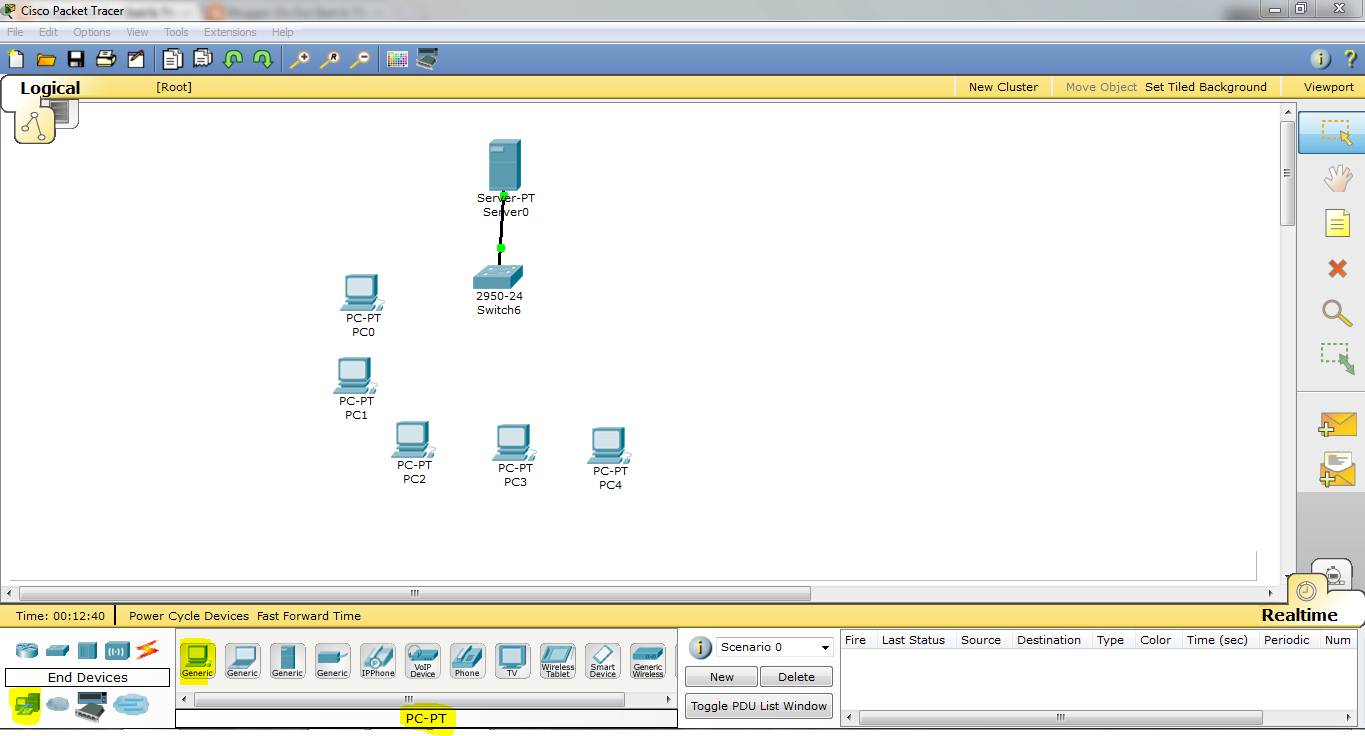Screen dimensions: 1365x736
Task: Click the New file icon in toolbar
Action: (x=16, y=59)
